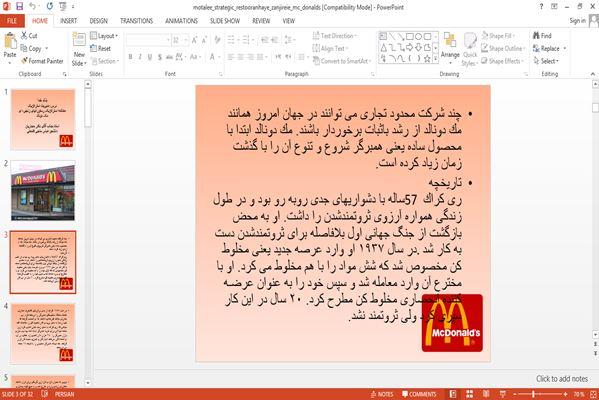
Task: Open the Layout dropdown
Action: [104, 36]
